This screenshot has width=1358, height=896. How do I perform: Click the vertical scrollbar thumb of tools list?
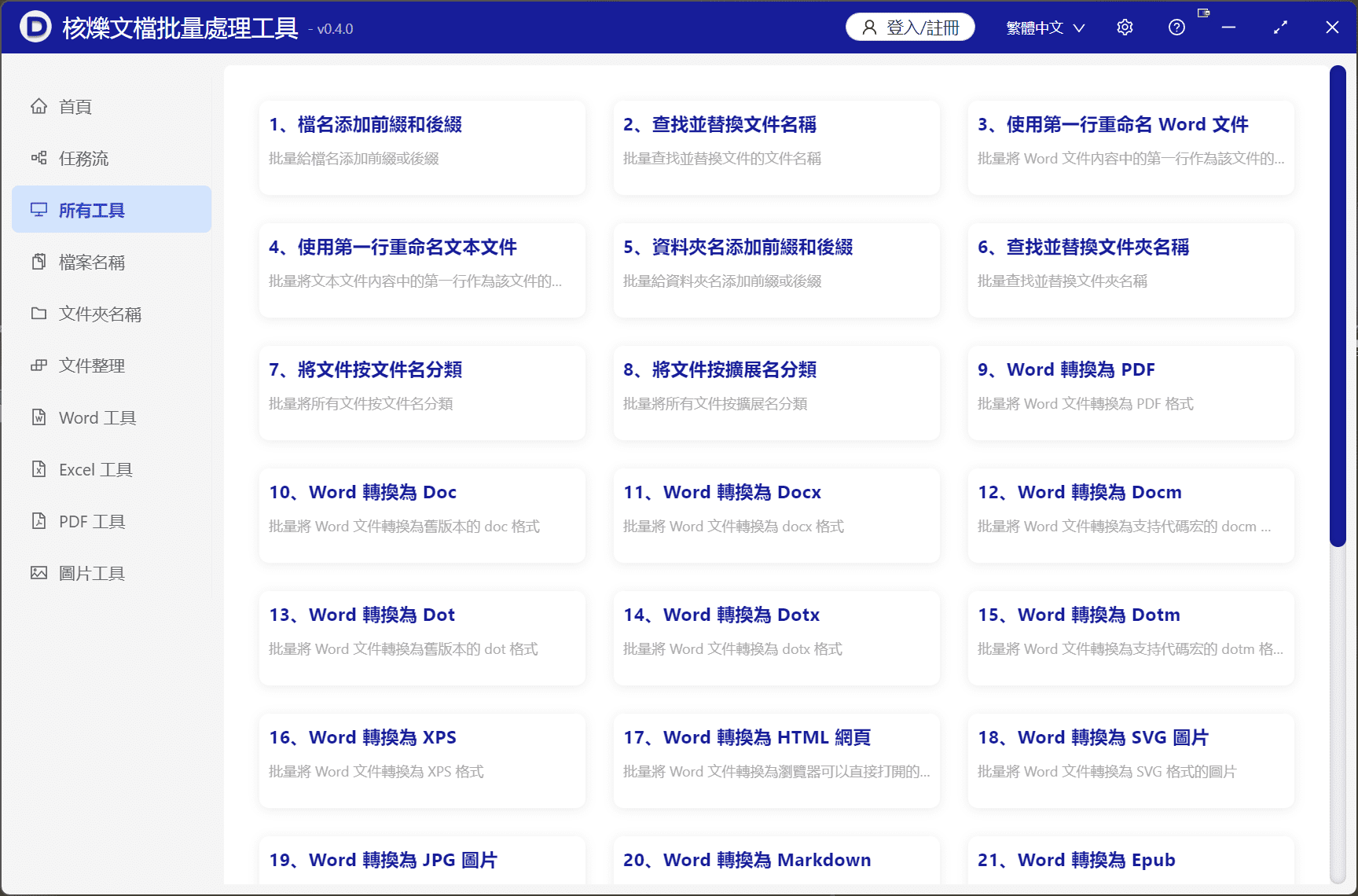click(x=1338, y=306)
